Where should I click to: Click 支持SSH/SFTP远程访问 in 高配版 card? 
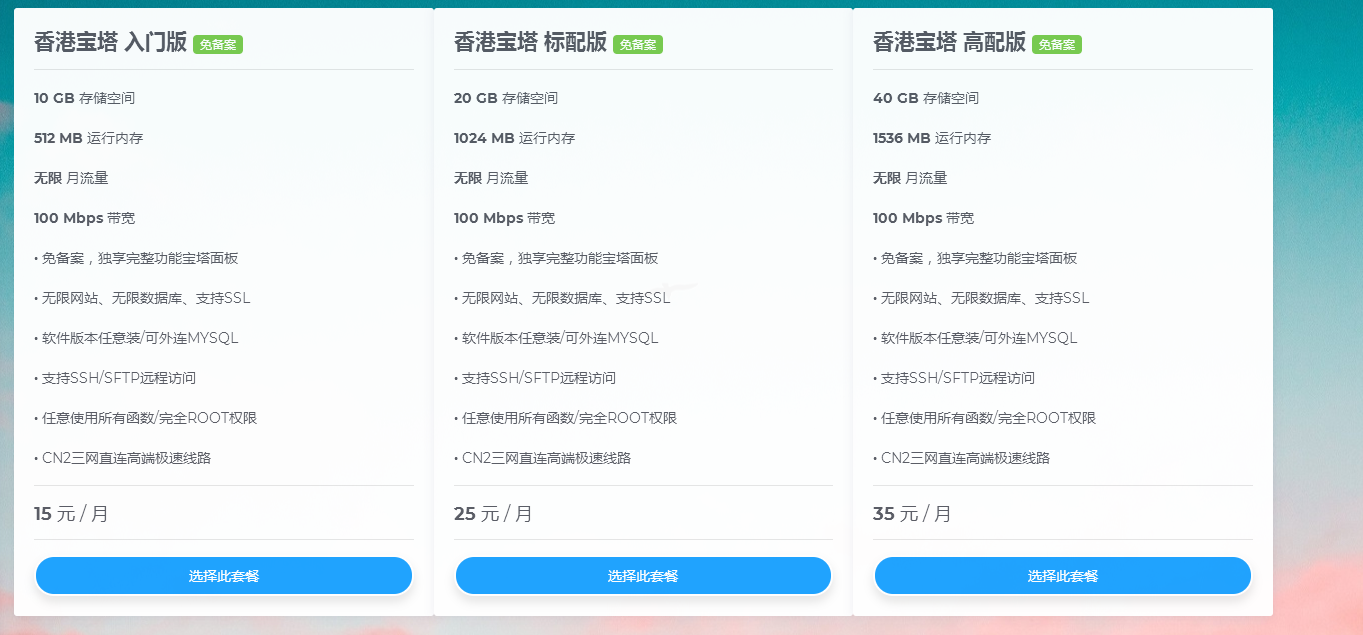coord(954,378)
